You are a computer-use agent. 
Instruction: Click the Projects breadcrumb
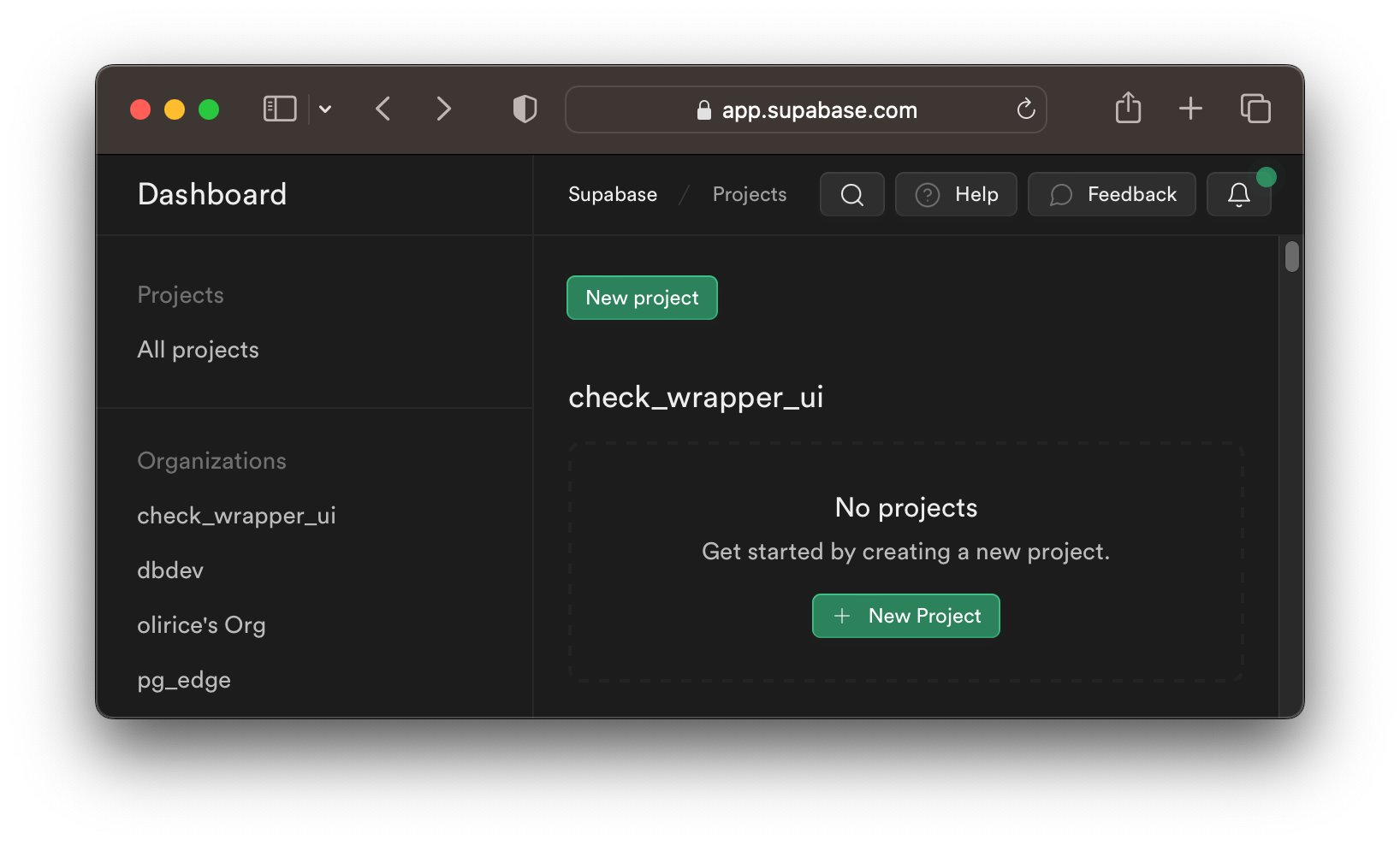tap(750, 194)
